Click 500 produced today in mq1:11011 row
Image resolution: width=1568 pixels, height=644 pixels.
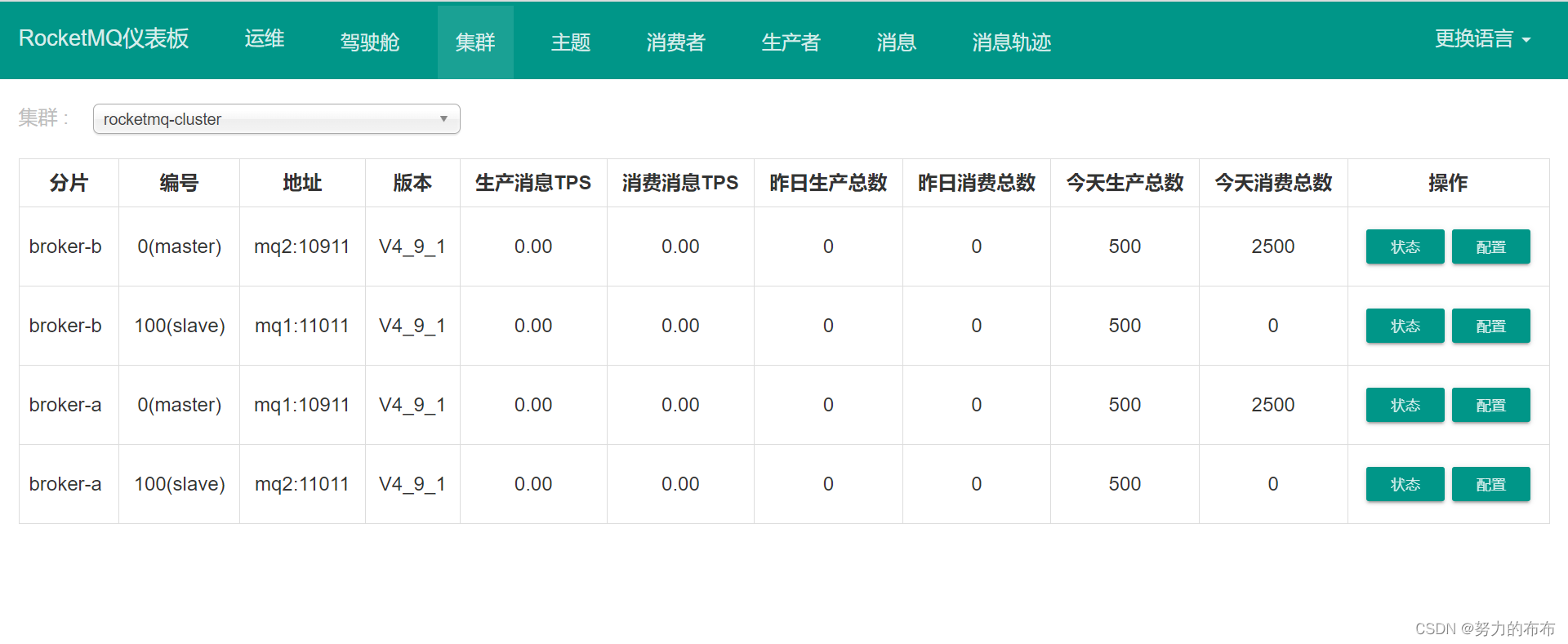(1125, 326)
